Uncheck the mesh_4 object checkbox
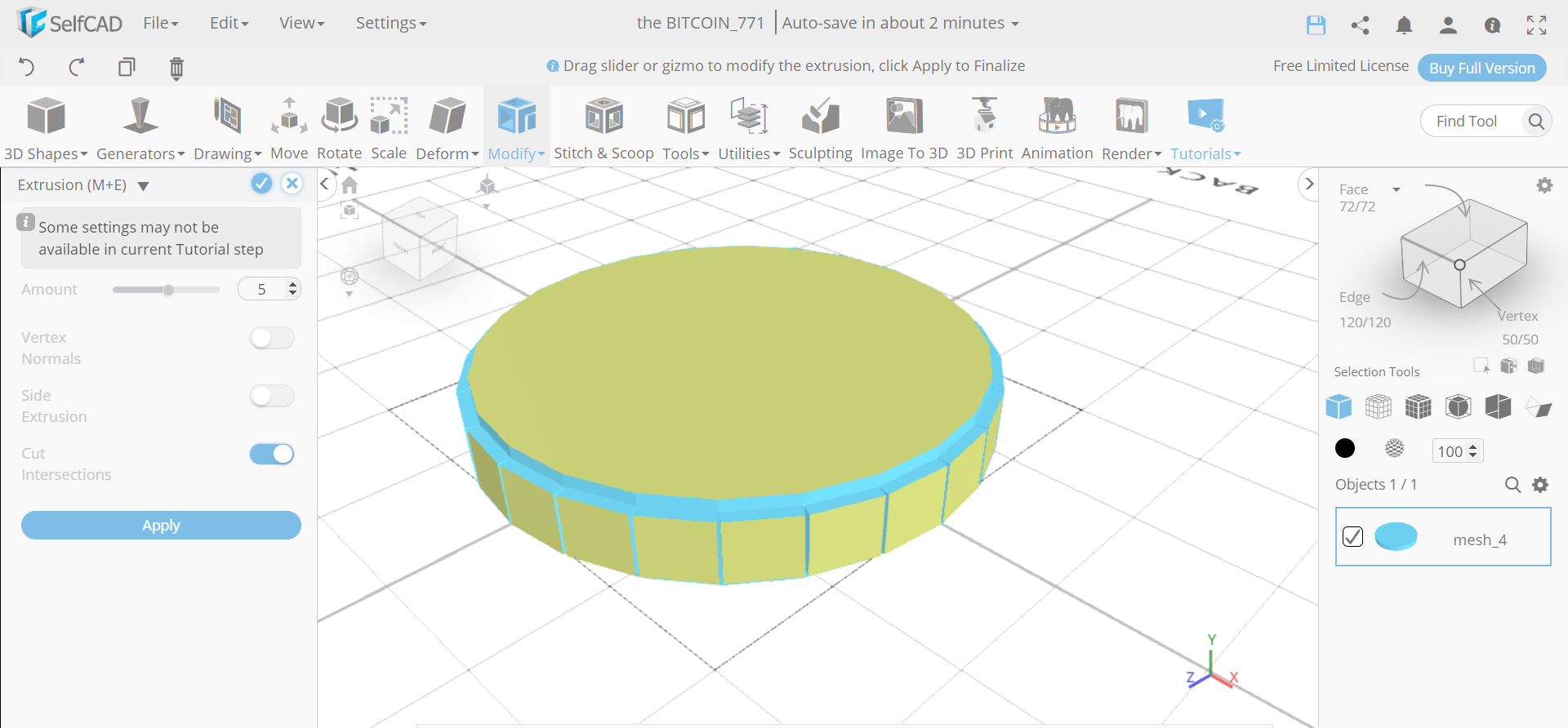This screenshot has width=1568, height=728. click(x=1352, y=536)
